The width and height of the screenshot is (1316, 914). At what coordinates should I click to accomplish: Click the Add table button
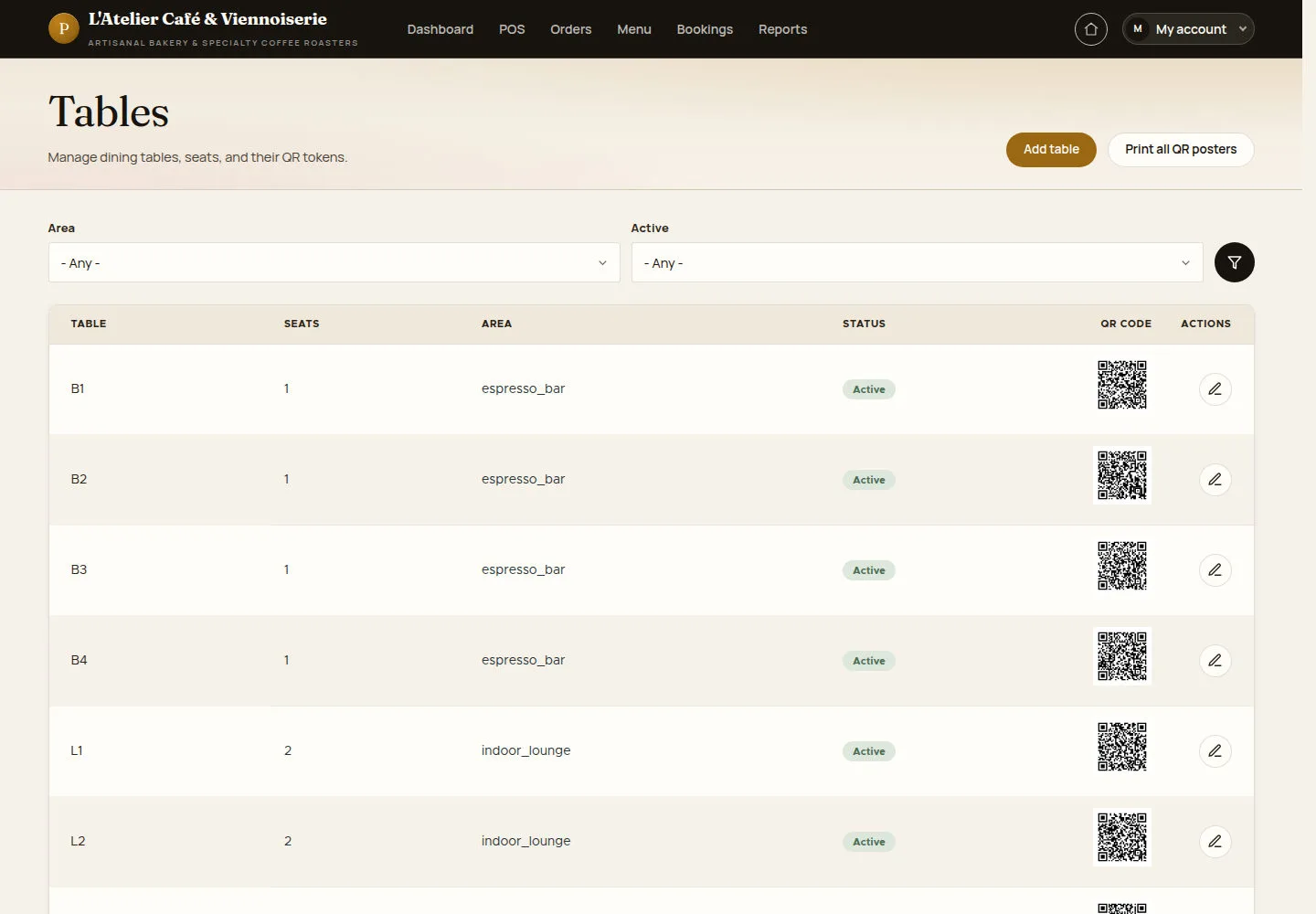point(1051,150)
